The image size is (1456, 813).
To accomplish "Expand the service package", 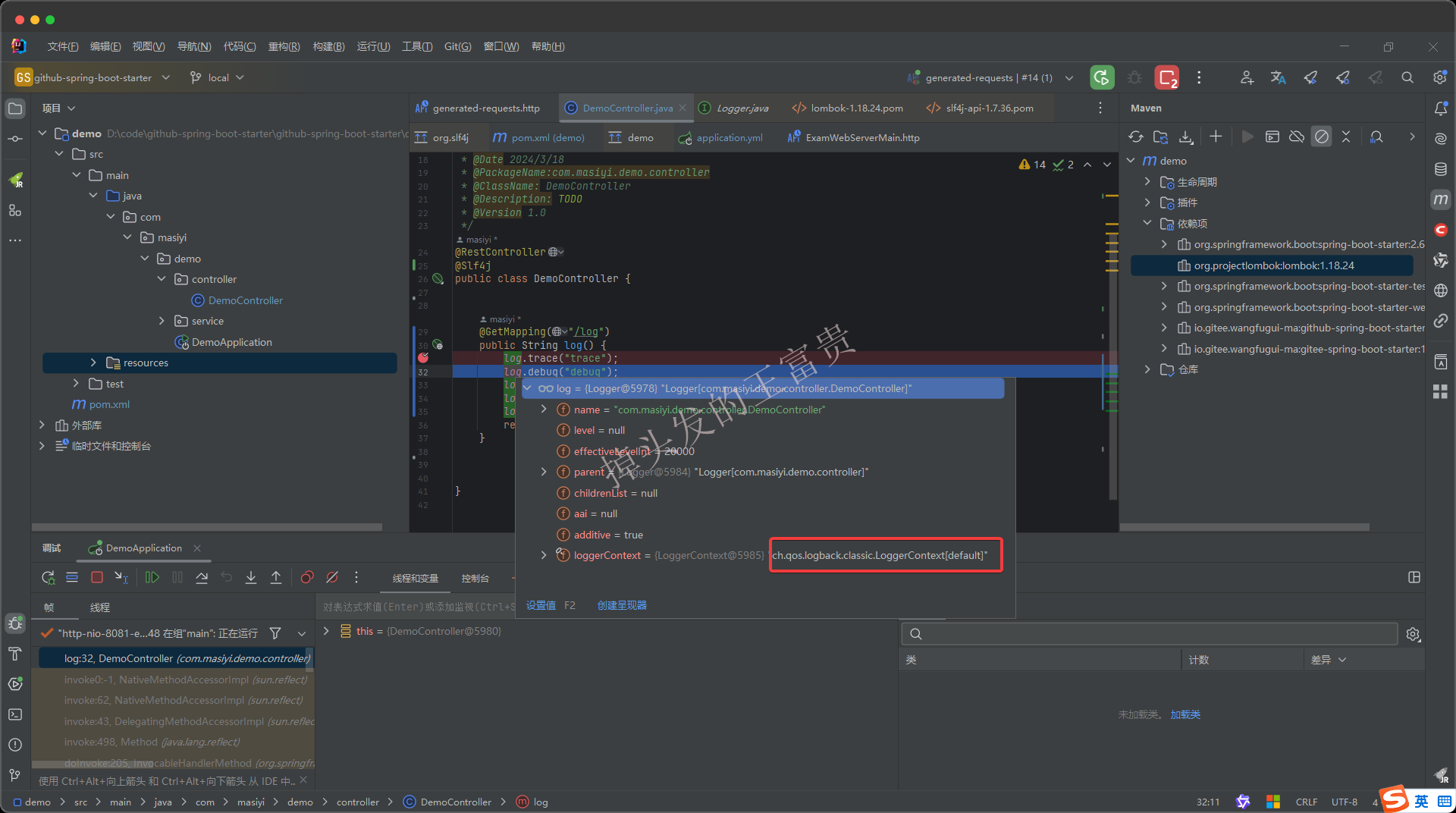I will click(162, 321).
